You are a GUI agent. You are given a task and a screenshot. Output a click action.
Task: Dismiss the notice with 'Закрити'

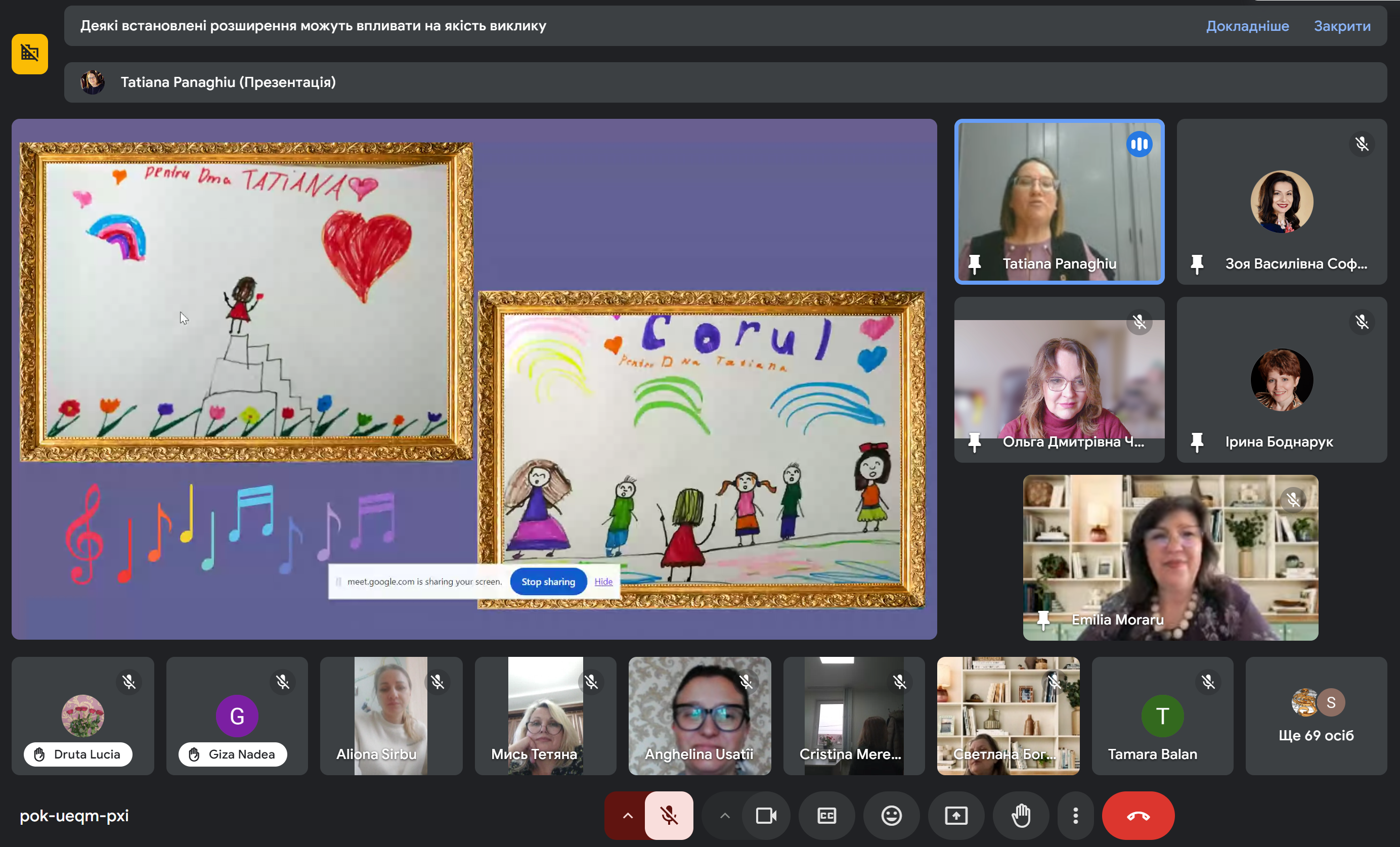click(1342, 26)
